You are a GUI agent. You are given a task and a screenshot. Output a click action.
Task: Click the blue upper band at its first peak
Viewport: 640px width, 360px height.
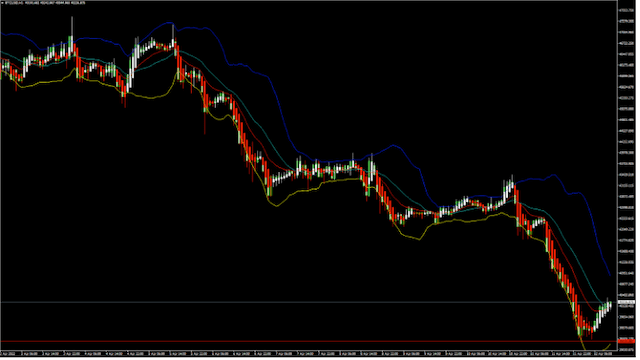coord(169,23)
